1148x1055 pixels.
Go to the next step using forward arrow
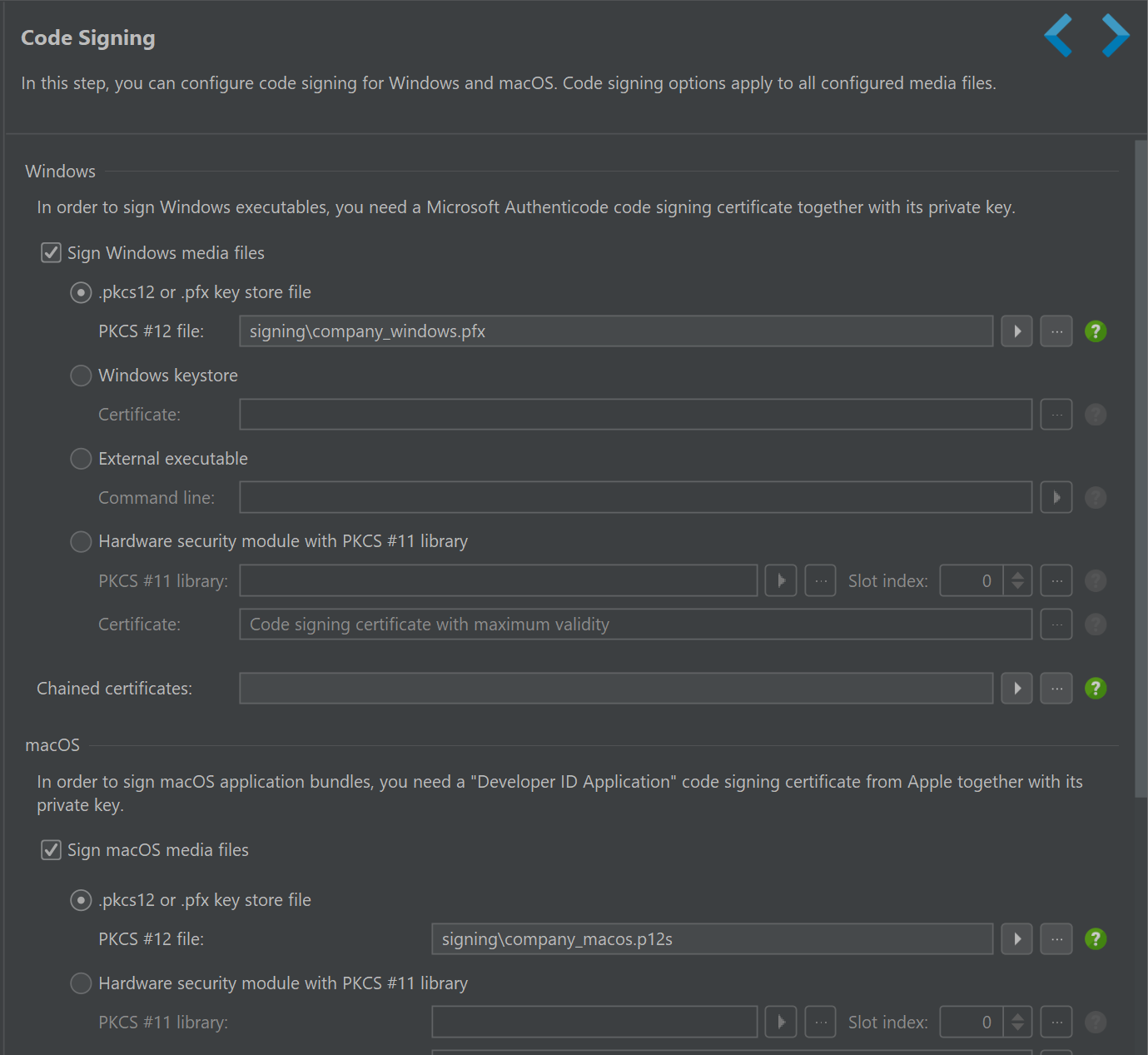(x=1115, y=36)
